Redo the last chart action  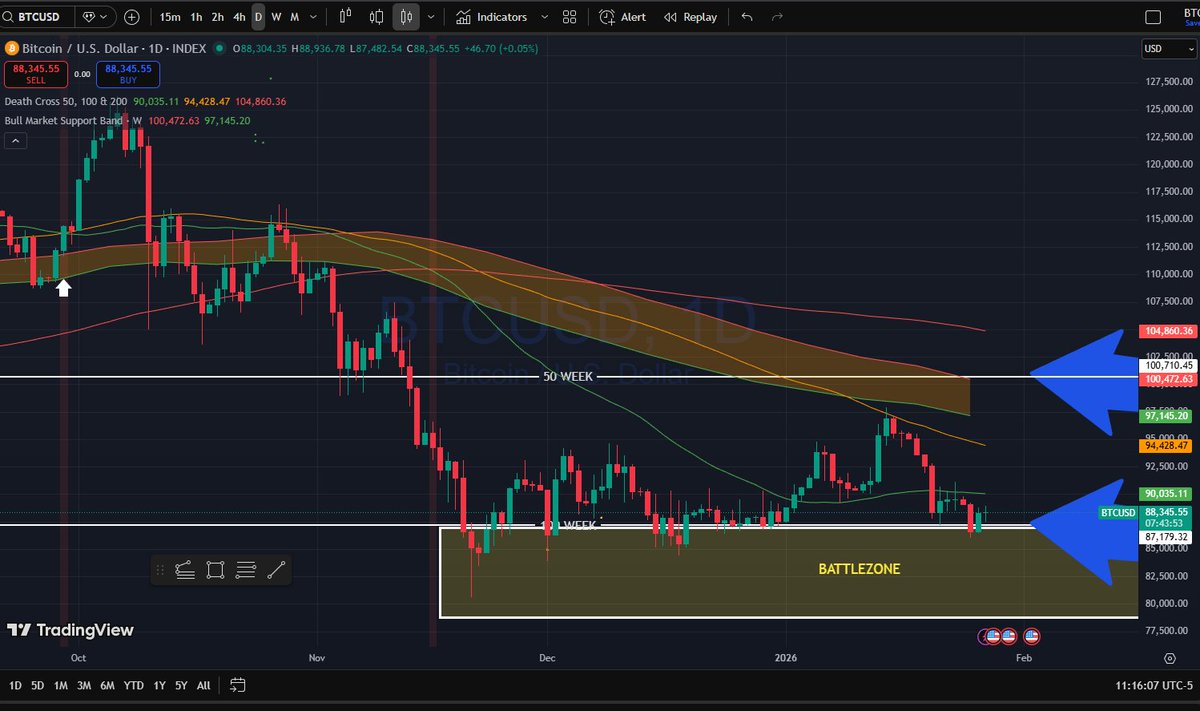pos(777,17)
